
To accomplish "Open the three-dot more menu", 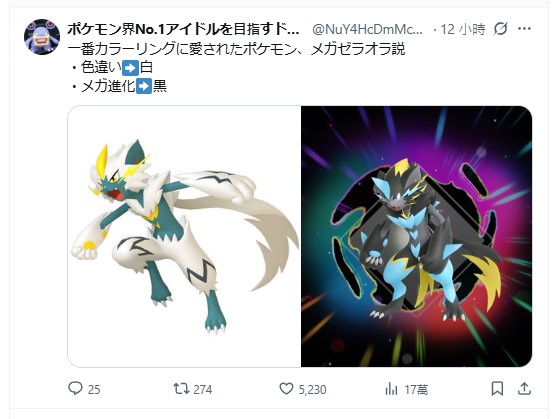I will [x=524, y=29].
